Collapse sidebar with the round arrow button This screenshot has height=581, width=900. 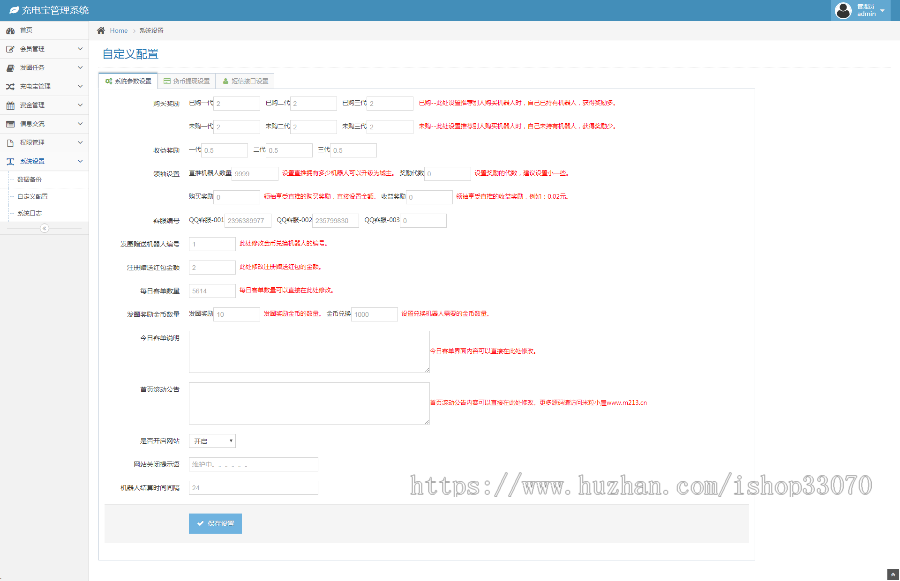(x=44, y=228)
